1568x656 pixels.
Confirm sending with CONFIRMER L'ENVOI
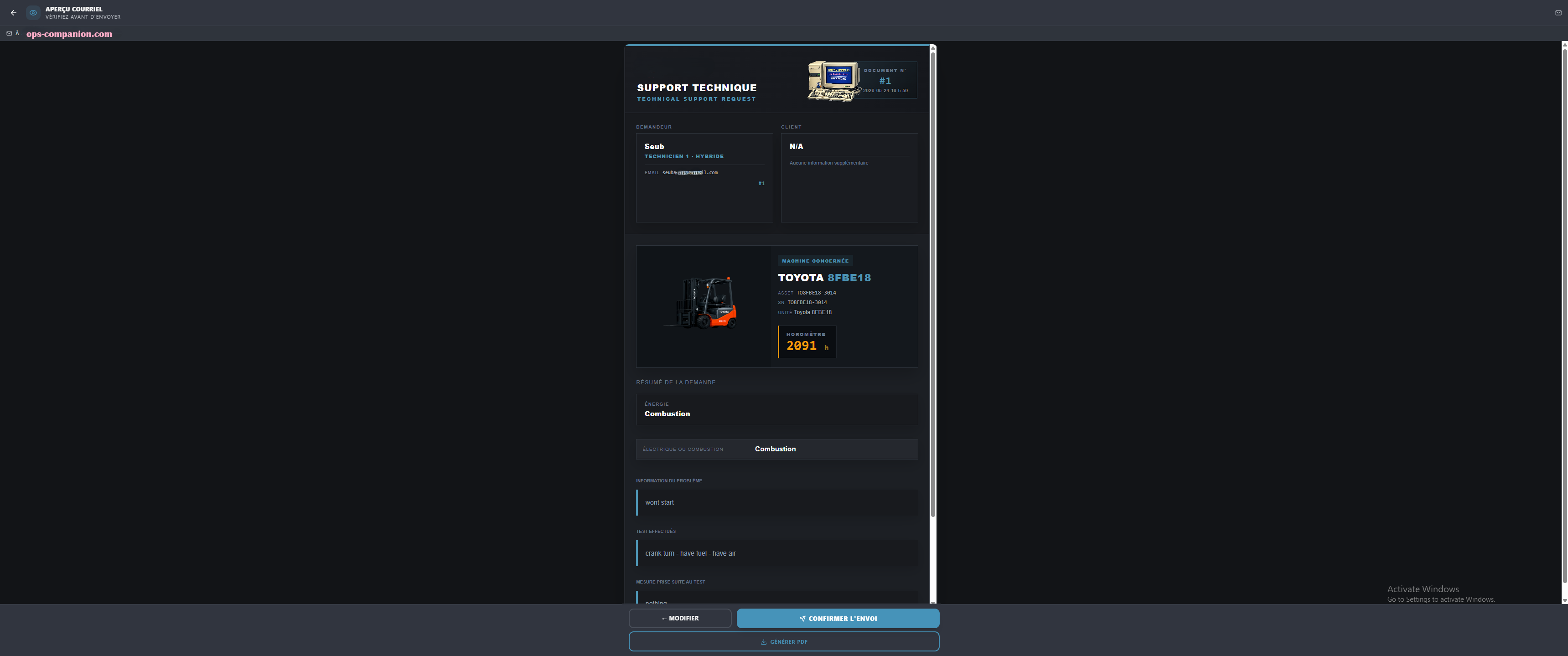click(838, 618)
